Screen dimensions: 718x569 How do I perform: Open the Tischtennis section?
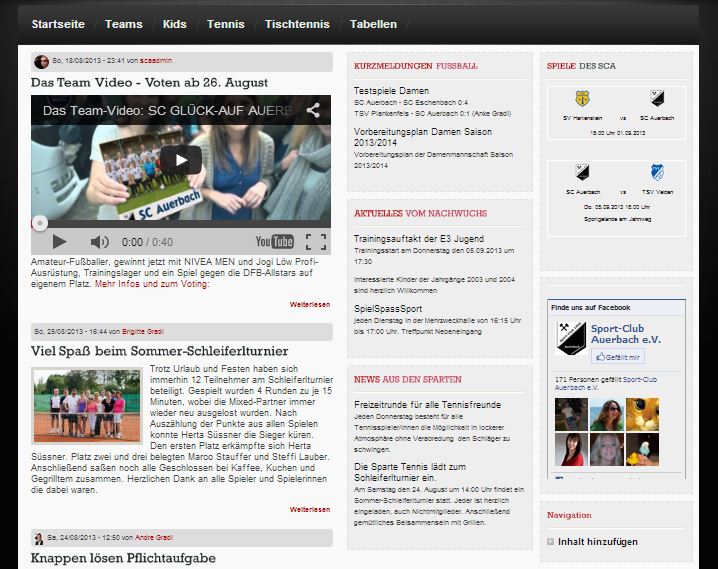pos(297,24)
